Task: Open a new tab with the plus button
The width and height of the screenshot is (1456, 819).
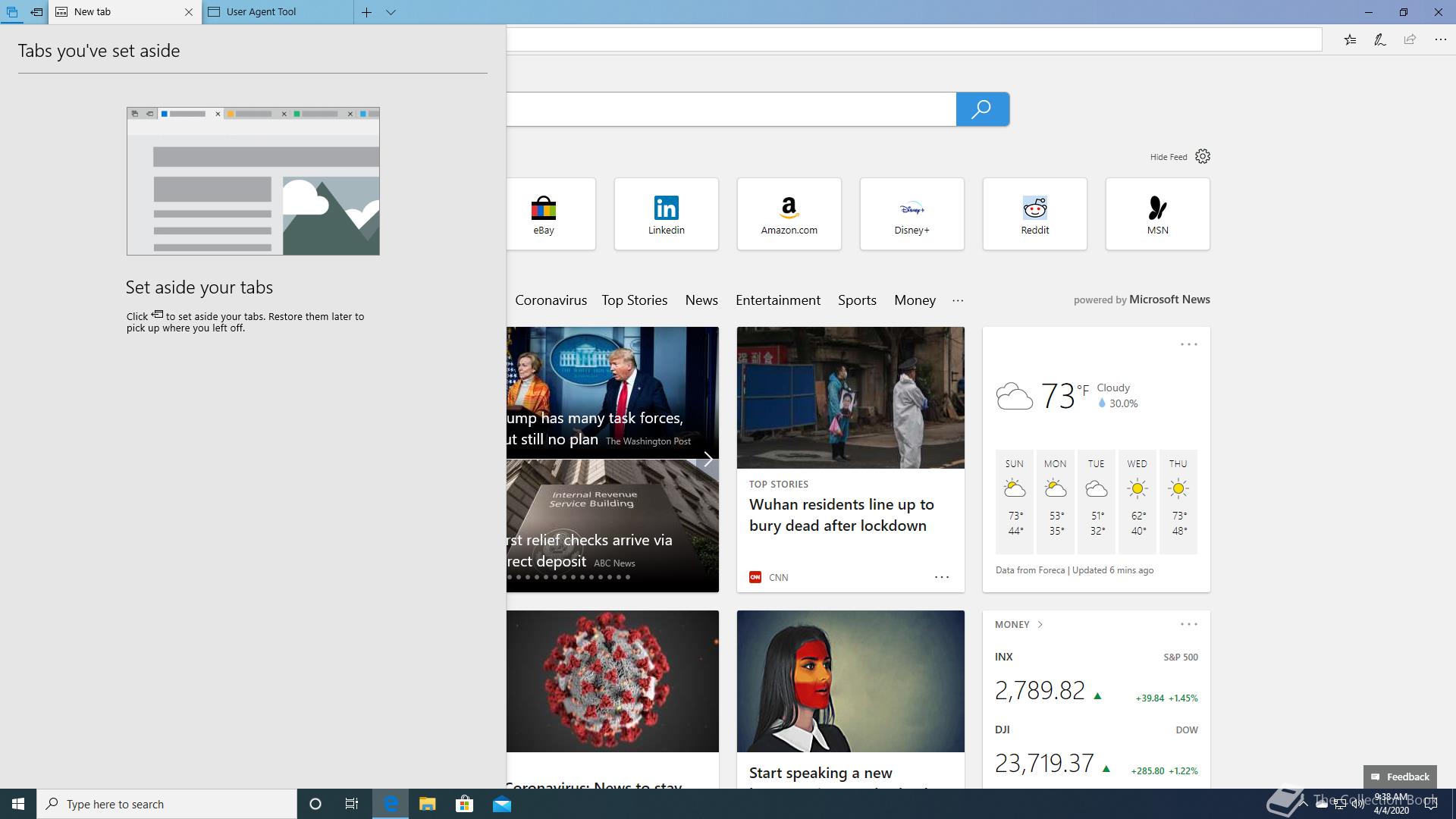Action: click(x=366, y=12)
